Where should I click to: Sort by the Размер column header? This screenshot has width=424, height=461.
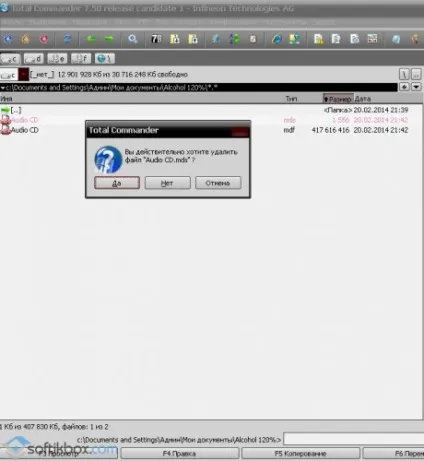338,99
